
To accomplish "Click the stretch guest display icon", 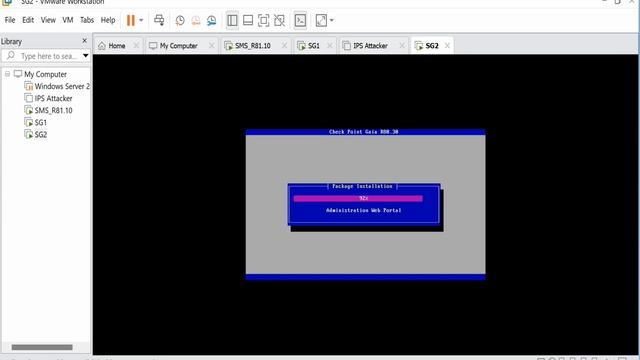I will tap(321, 20).
